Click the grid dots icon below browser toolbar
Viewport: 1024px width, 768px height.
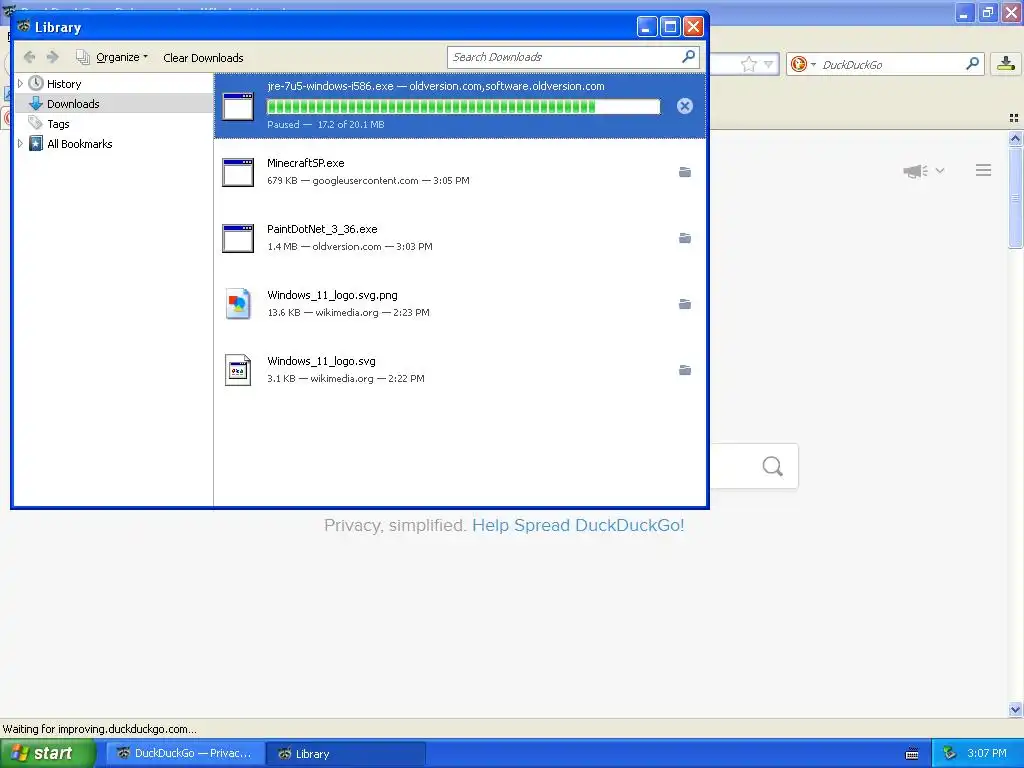(x=1014, y=118)
